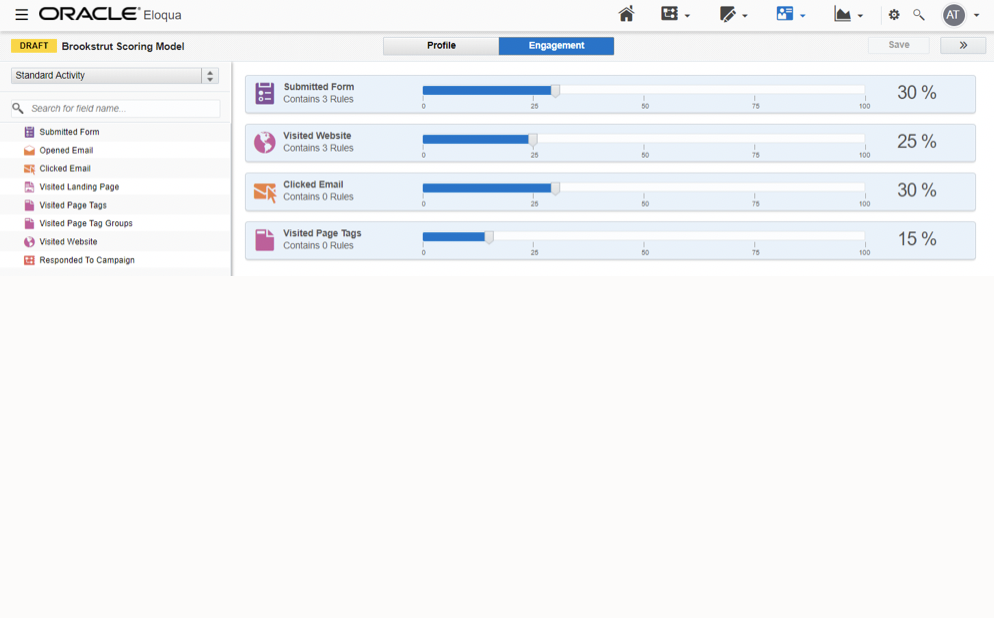
Task: Click the Submitted Form card title
Action: point(319,87)
